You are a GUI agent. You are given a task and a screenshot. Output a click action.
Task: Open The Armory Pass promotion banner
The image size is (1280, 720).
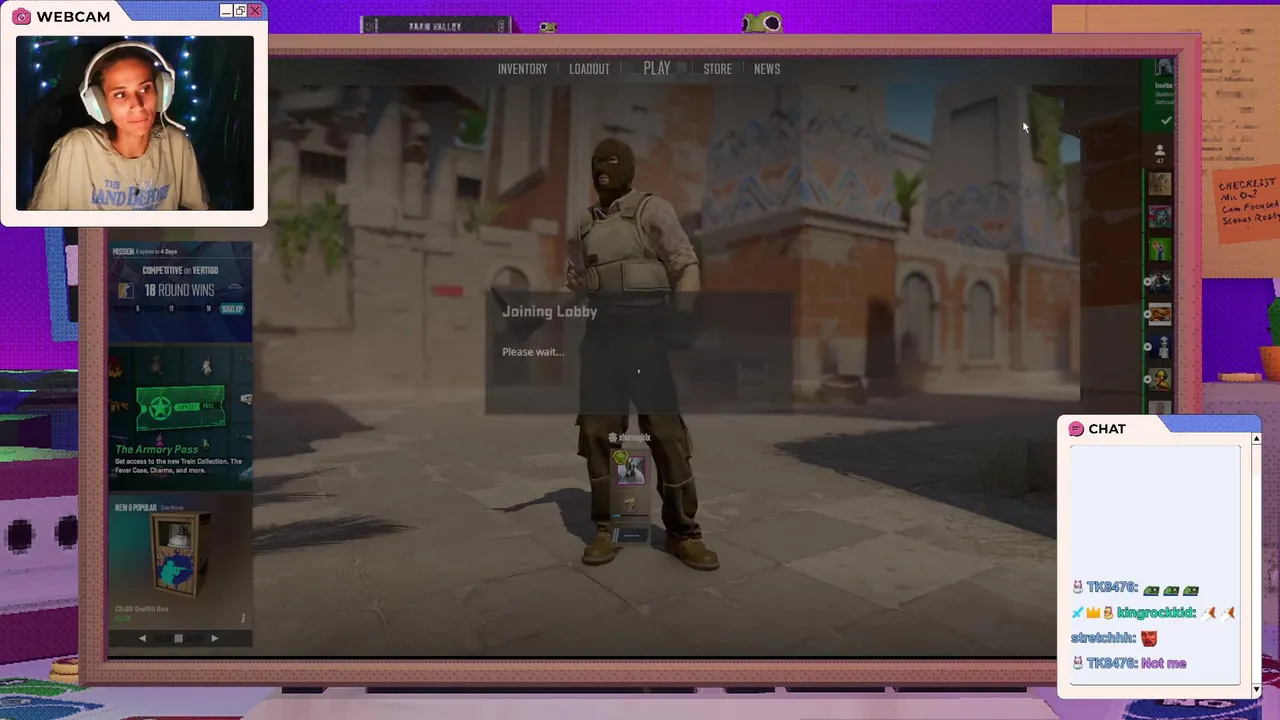(180, 418)
